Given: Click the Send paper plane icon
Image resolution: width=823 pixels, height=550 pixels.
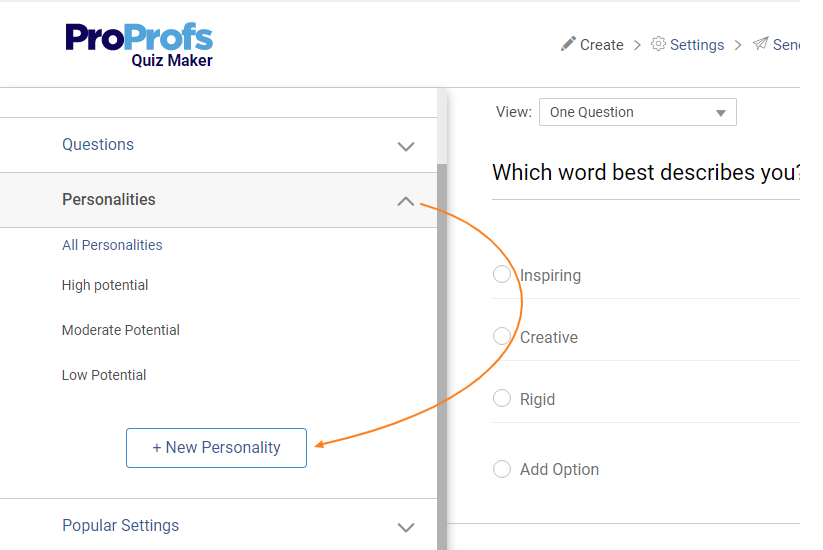Looking at the screenshot, I should (760, 44).
